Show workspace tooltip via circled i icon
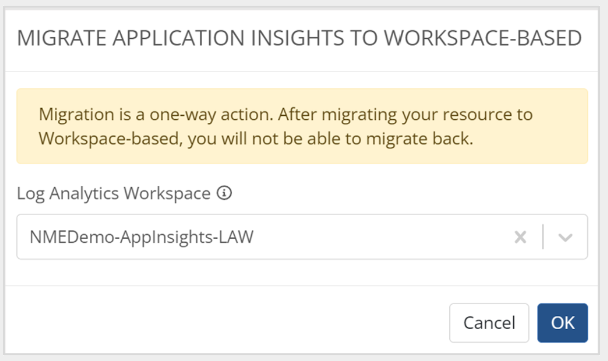The image size is (608, 361). coord(224,193)
